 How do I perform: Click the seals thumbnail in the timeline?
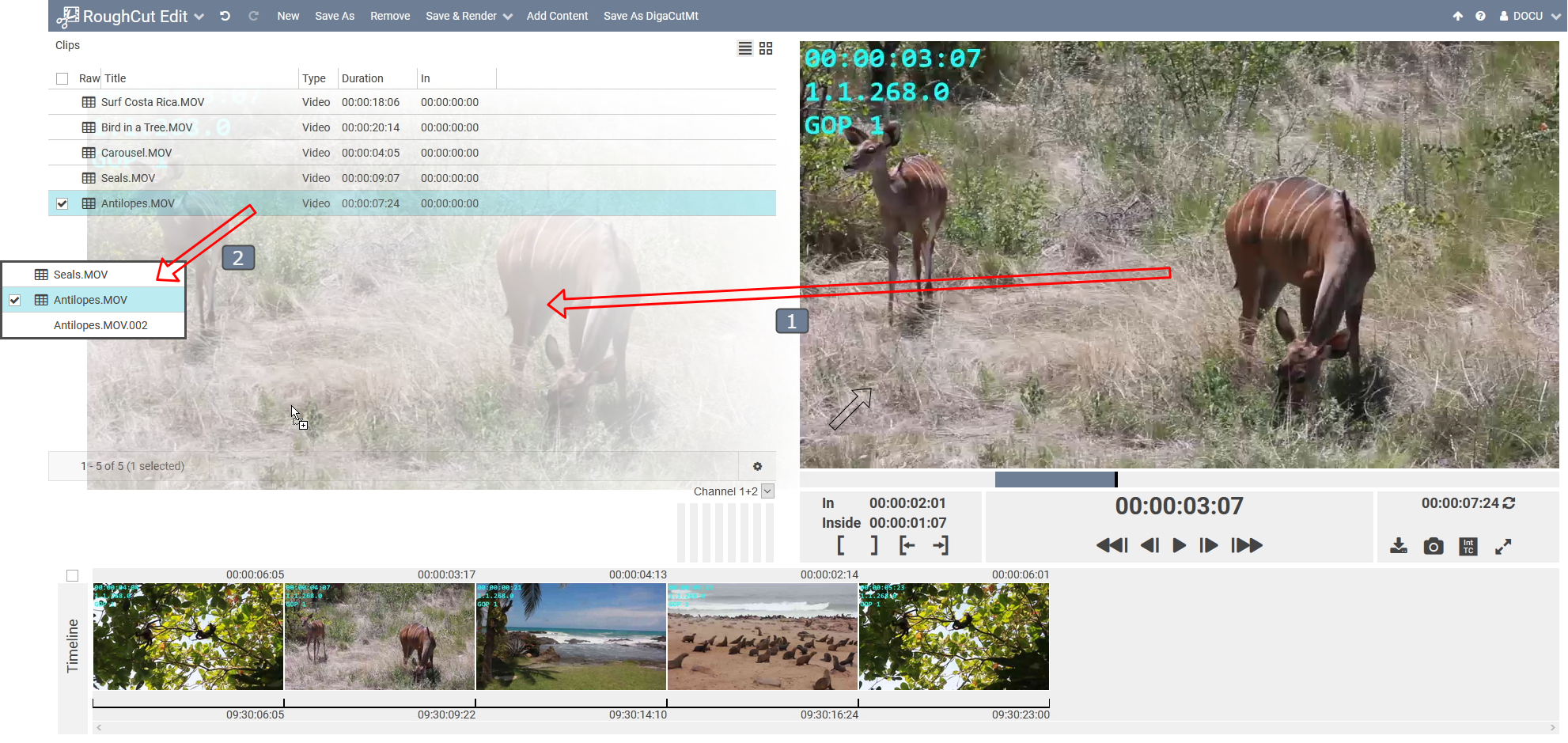point(762,637)
